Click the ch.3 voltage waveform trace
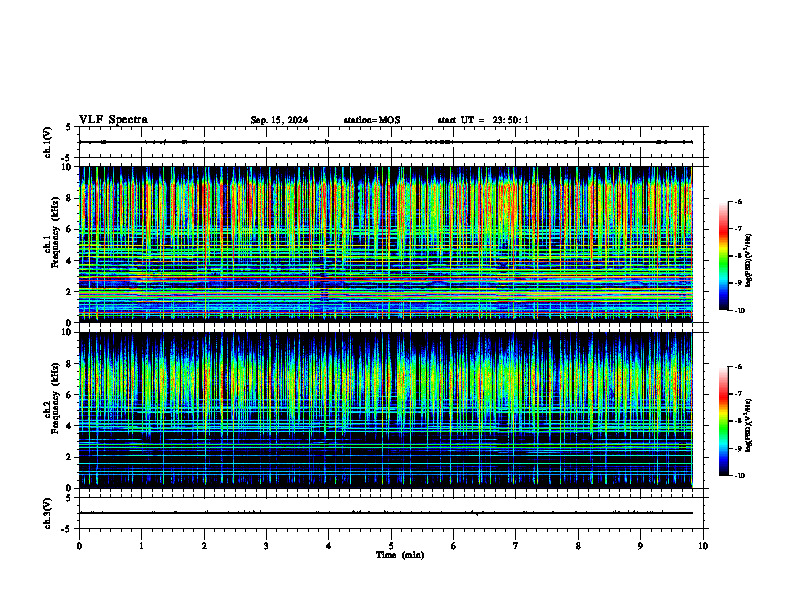 coord(386,513)
